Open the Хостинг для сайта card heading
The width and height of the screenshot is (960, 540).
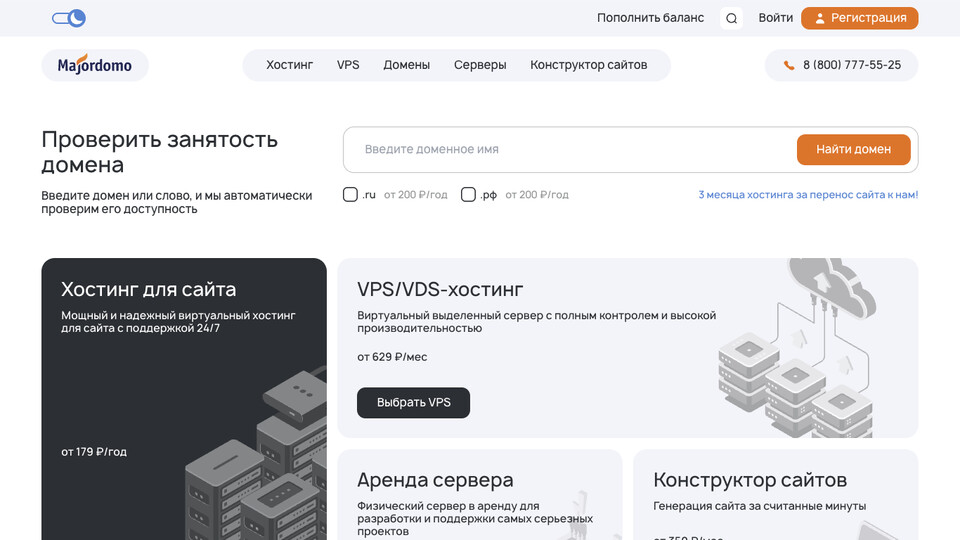pos(148,289)
